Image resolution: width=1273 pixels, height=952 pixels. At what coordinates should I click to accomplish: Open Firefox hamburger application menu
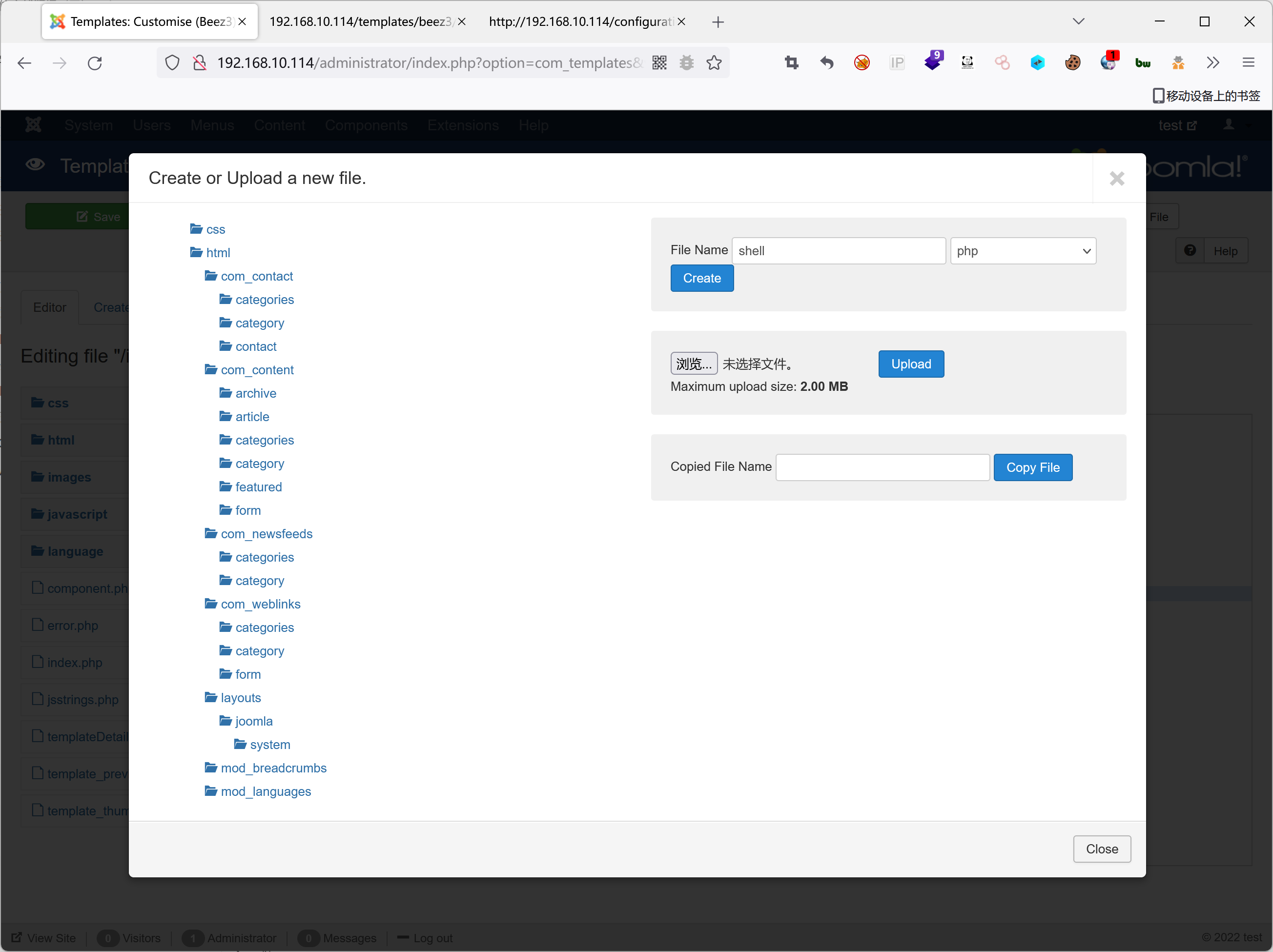(x=1248, y=62)
